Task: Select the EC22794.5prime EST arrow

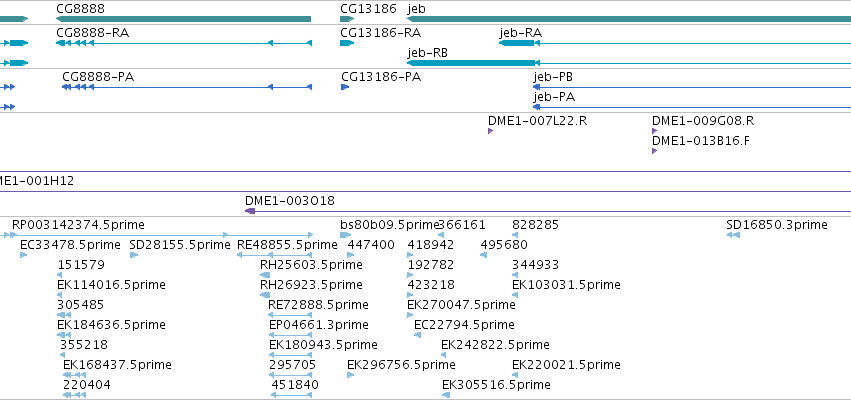Action: pos(417,335)
